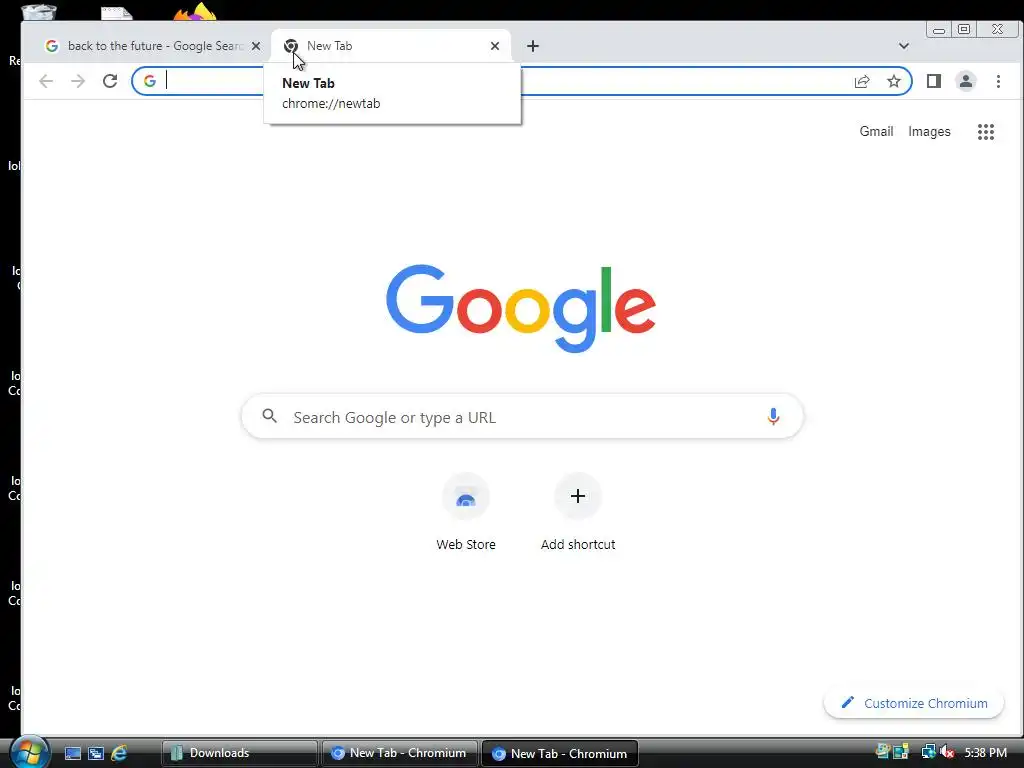Viewport: 1024px width, 768px height.
Task: Click Customize Chromium button
Action: pos(914,703)
